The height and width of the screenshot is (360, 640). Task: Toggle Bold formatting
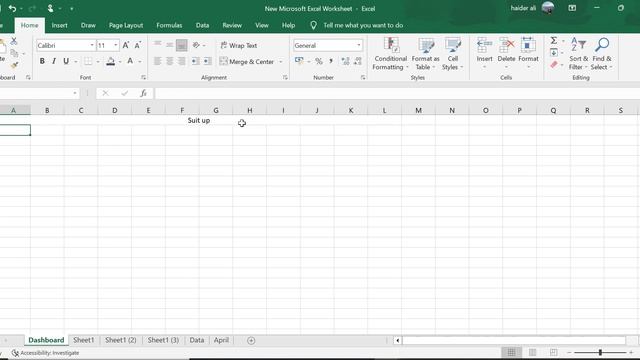point(42,61)
